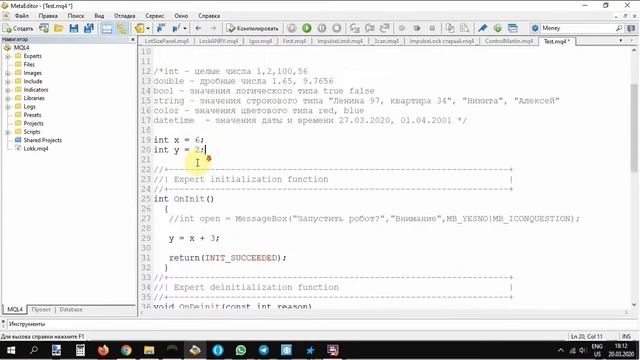Go back with the left arrow icon

[x=198, y=28]
